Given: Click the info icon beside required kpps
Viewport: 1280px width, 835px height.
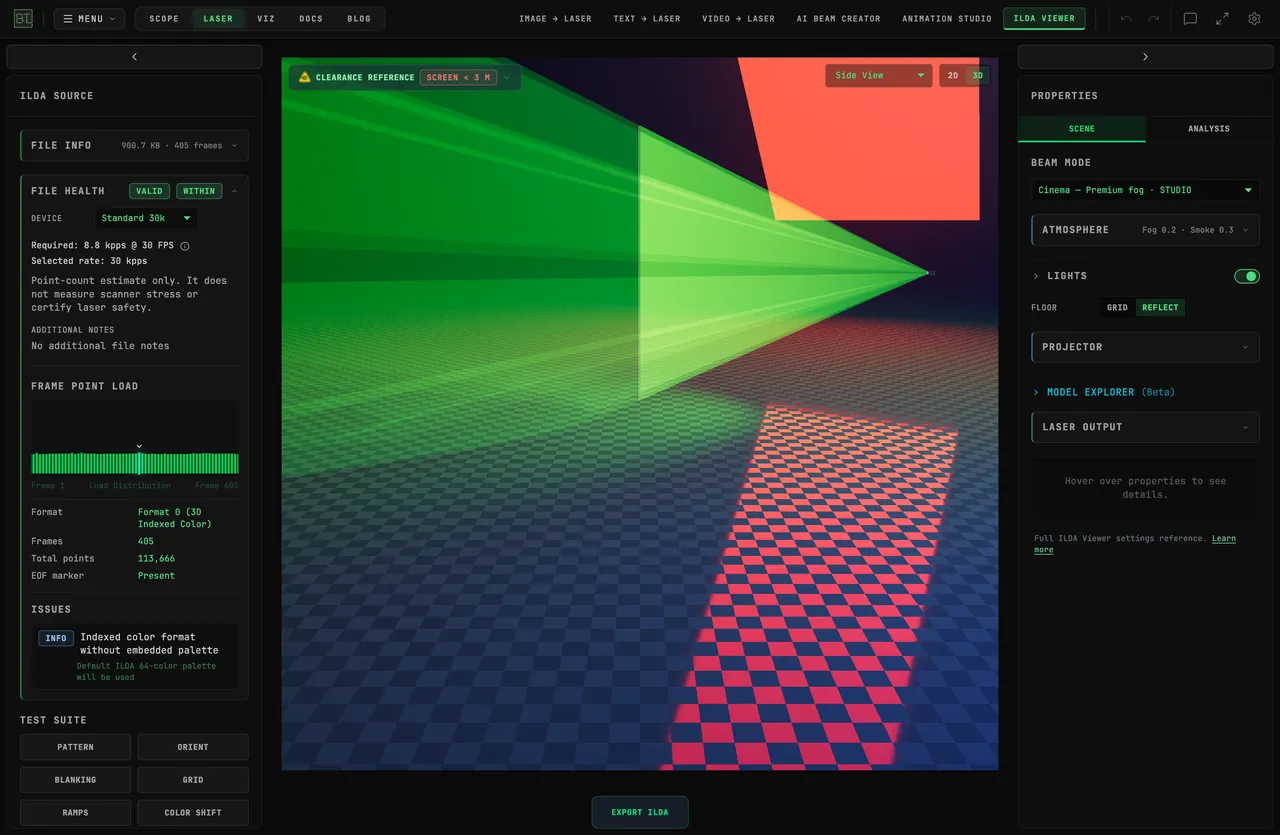Looking at the screenshot, I should click(185, 245).
